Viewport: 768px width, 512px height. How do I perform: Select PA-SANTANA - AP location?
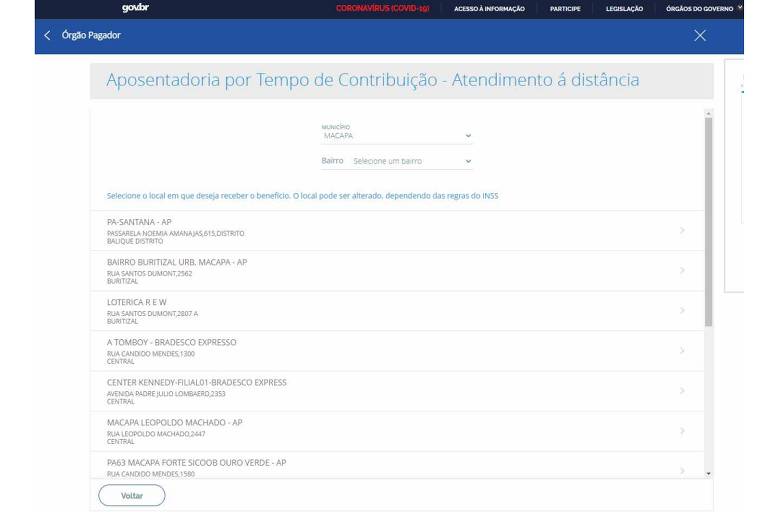[x=397, y=231]
